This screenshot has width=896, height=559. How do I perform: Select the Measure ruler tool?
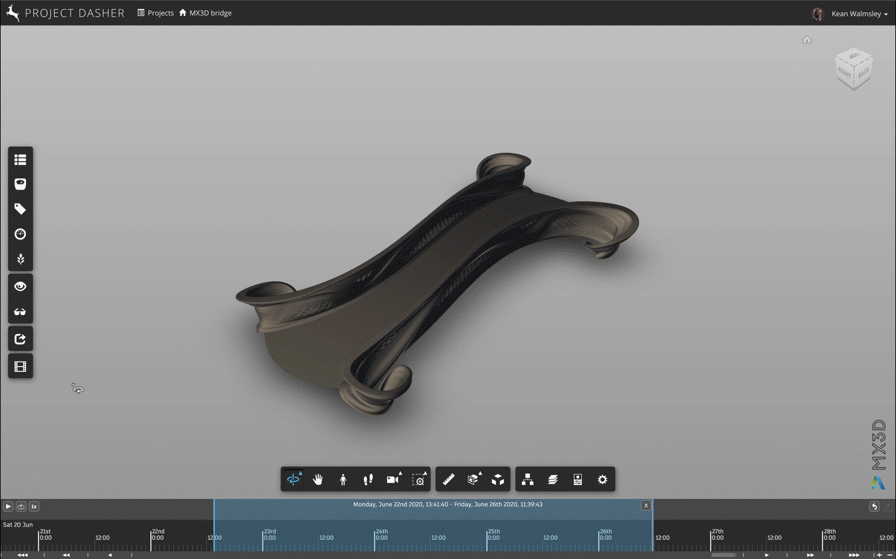[x=448, y=480]
